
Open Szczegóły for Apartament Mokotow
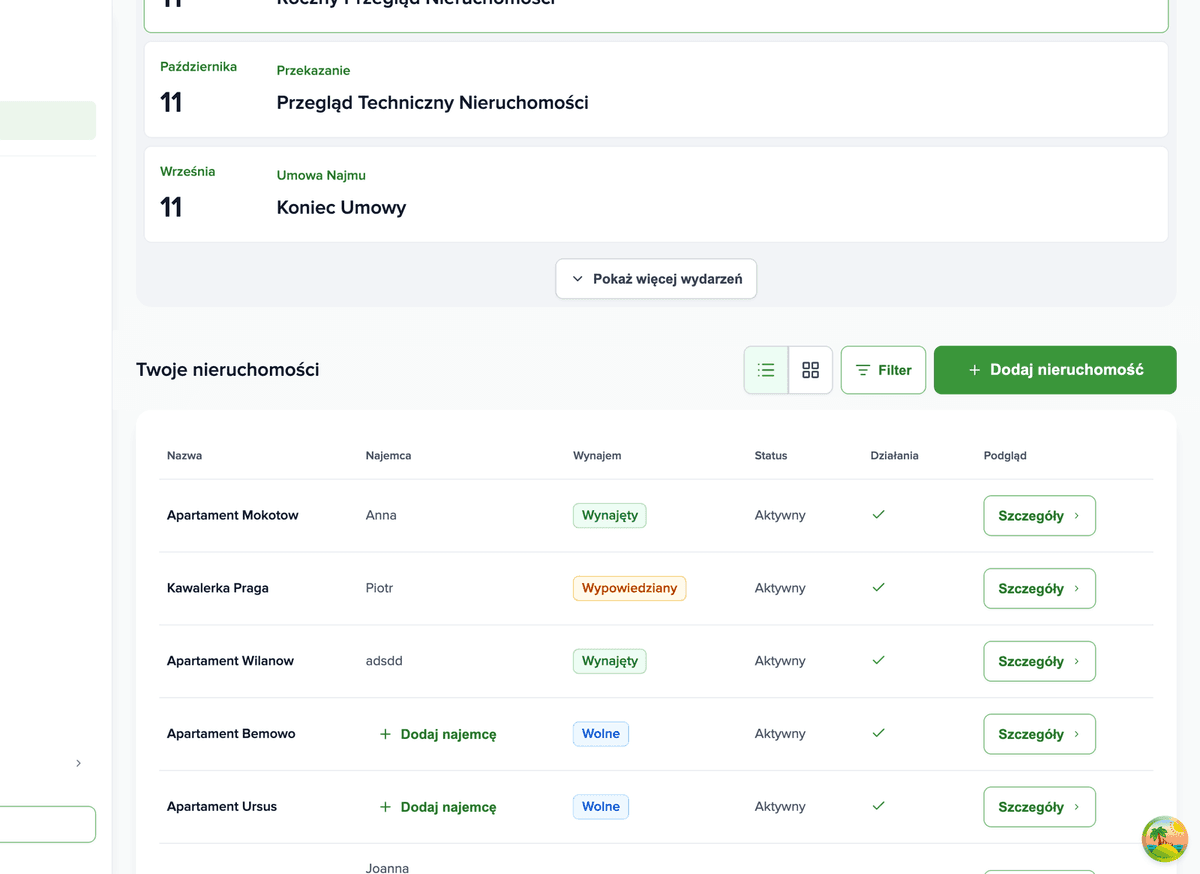coord(1039,516)
